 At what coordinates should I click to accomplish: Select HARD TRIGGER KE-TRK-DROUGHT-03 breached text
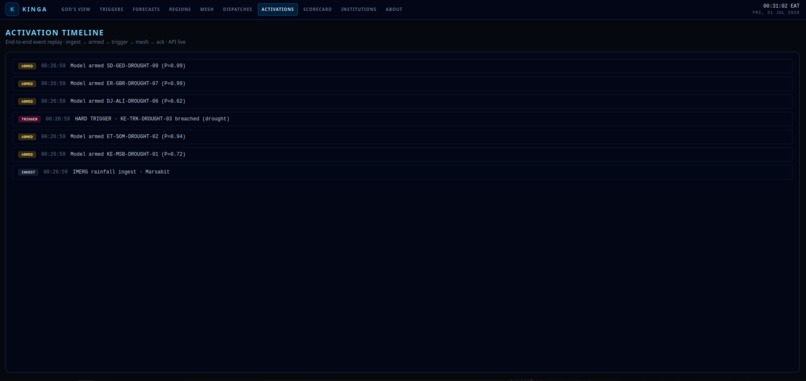tap(152, 119)
